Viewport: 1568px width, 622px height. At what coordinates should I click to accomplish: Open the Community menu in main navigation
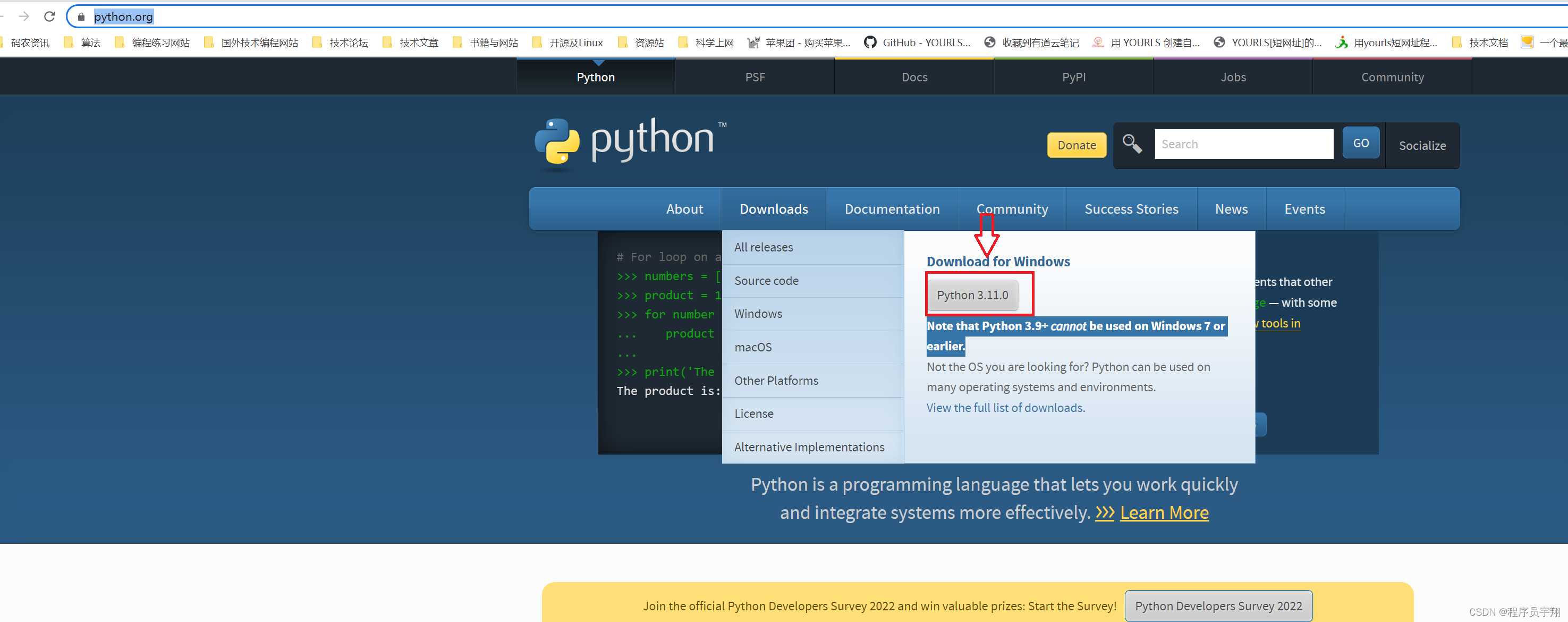pos(1012,209)
